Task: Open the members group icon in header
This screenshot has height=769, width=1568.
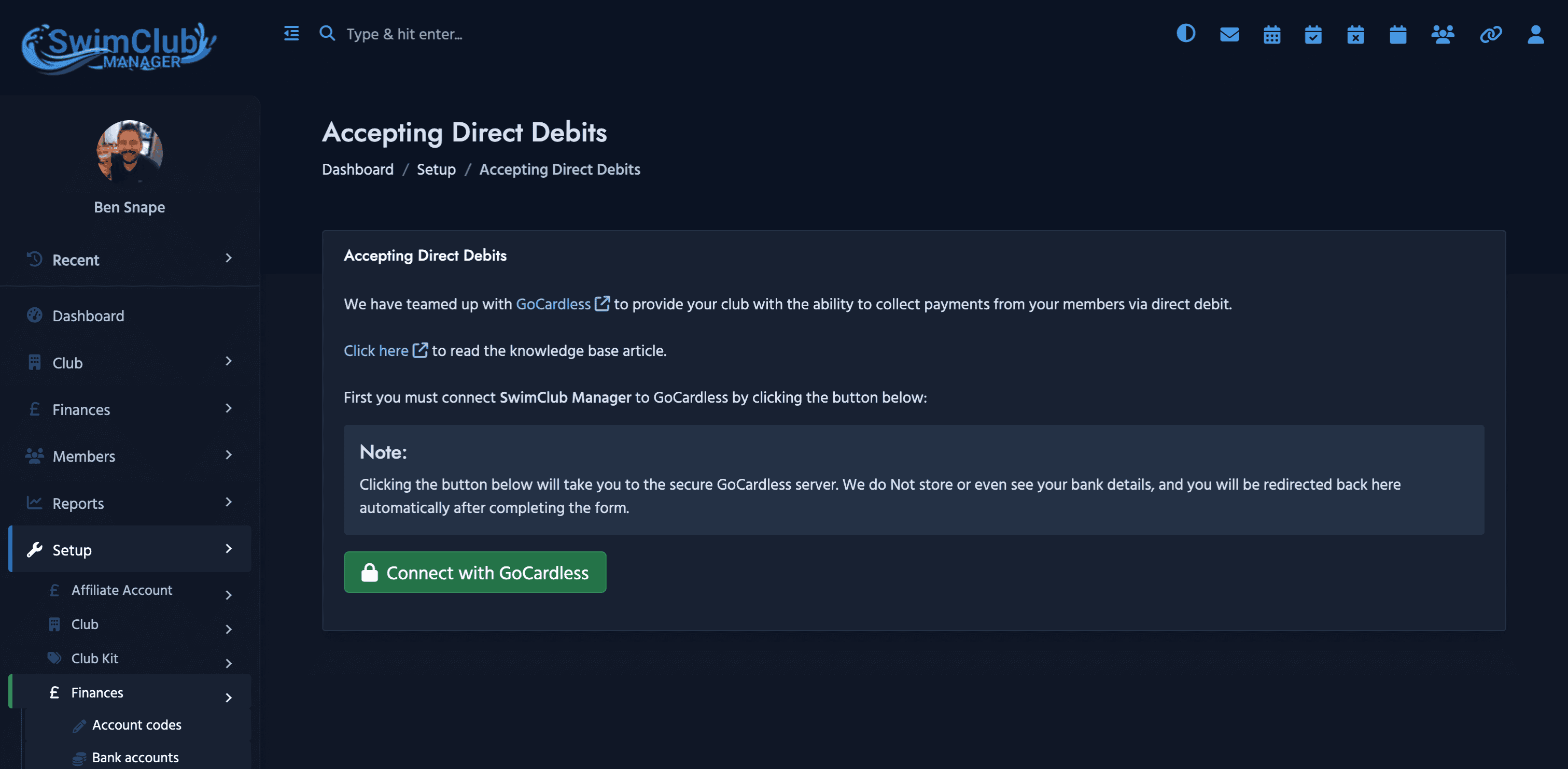Action: click(1443, 34)
